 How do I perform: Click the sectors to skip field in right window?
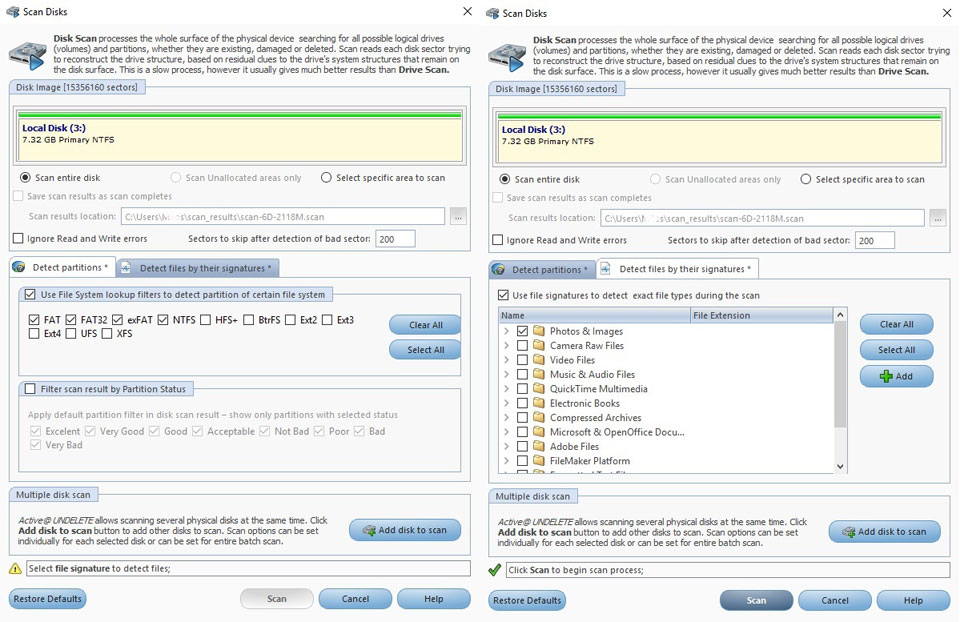pos(874,240)
